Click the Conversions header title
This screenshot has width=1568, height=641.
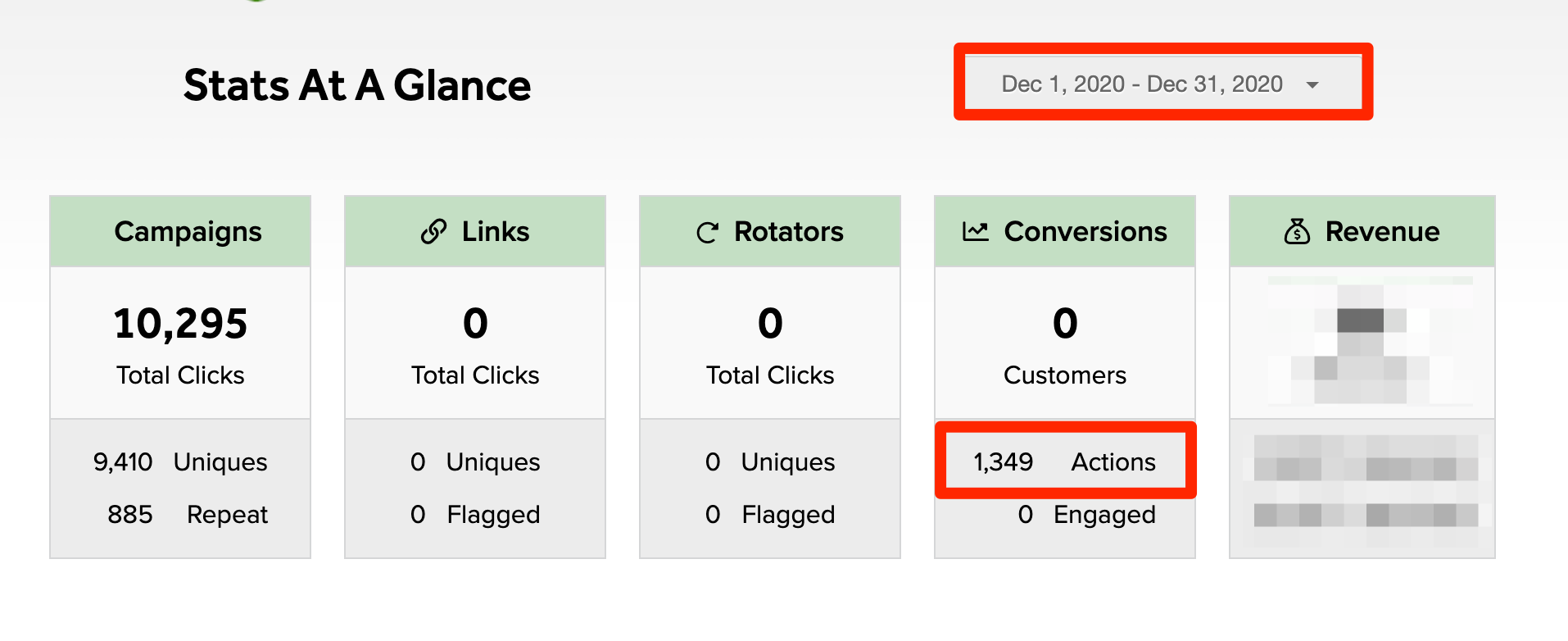click(1085, 232)
